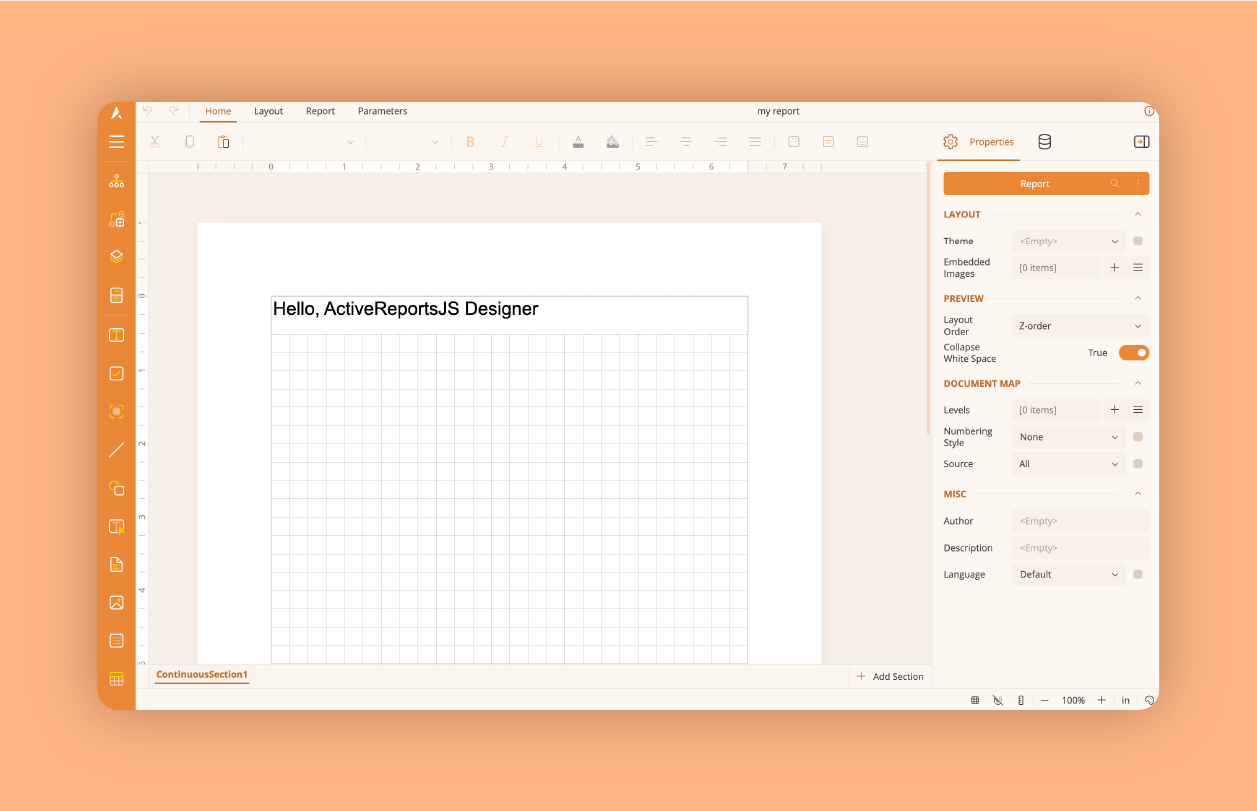Image resolution: width=1257 pixels, height=811 pixels.
Task: Collapse the properties side panel
Action: [1141, 142]
